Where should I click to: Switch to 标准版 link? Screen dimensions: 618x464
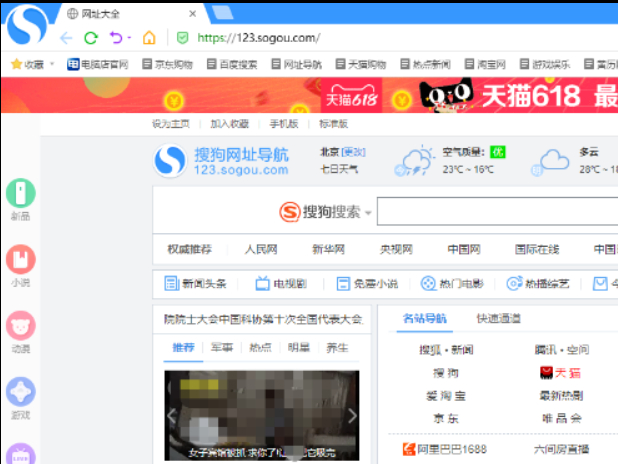(333, 124)
